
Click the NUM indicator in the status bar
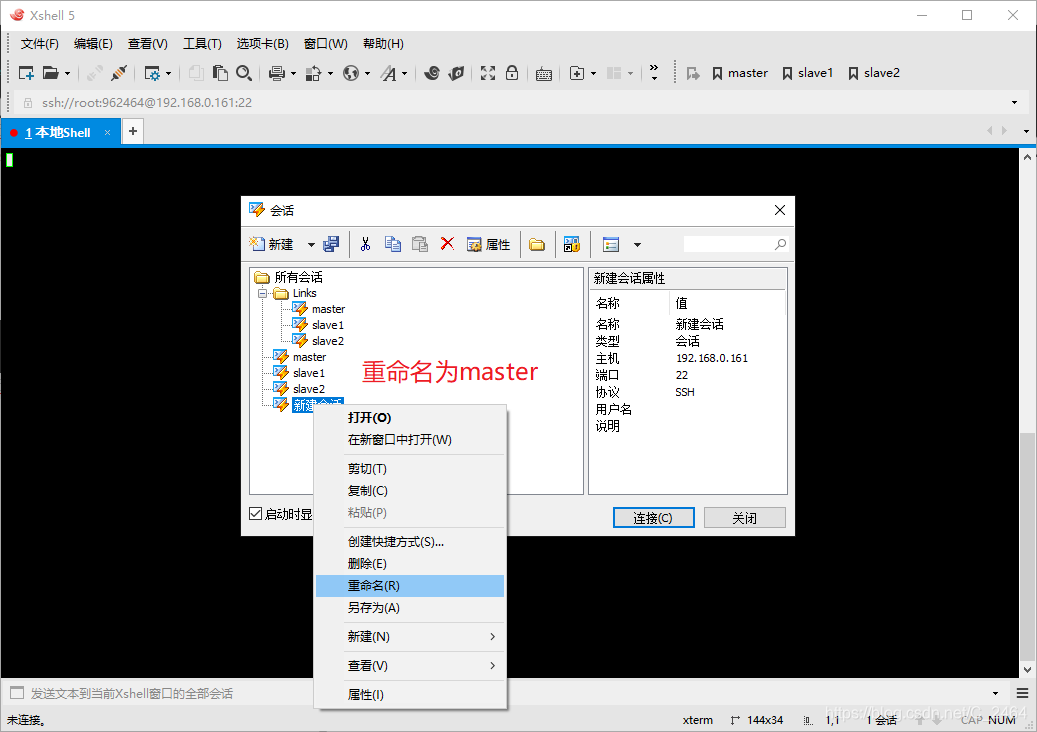coord(1001,719)
